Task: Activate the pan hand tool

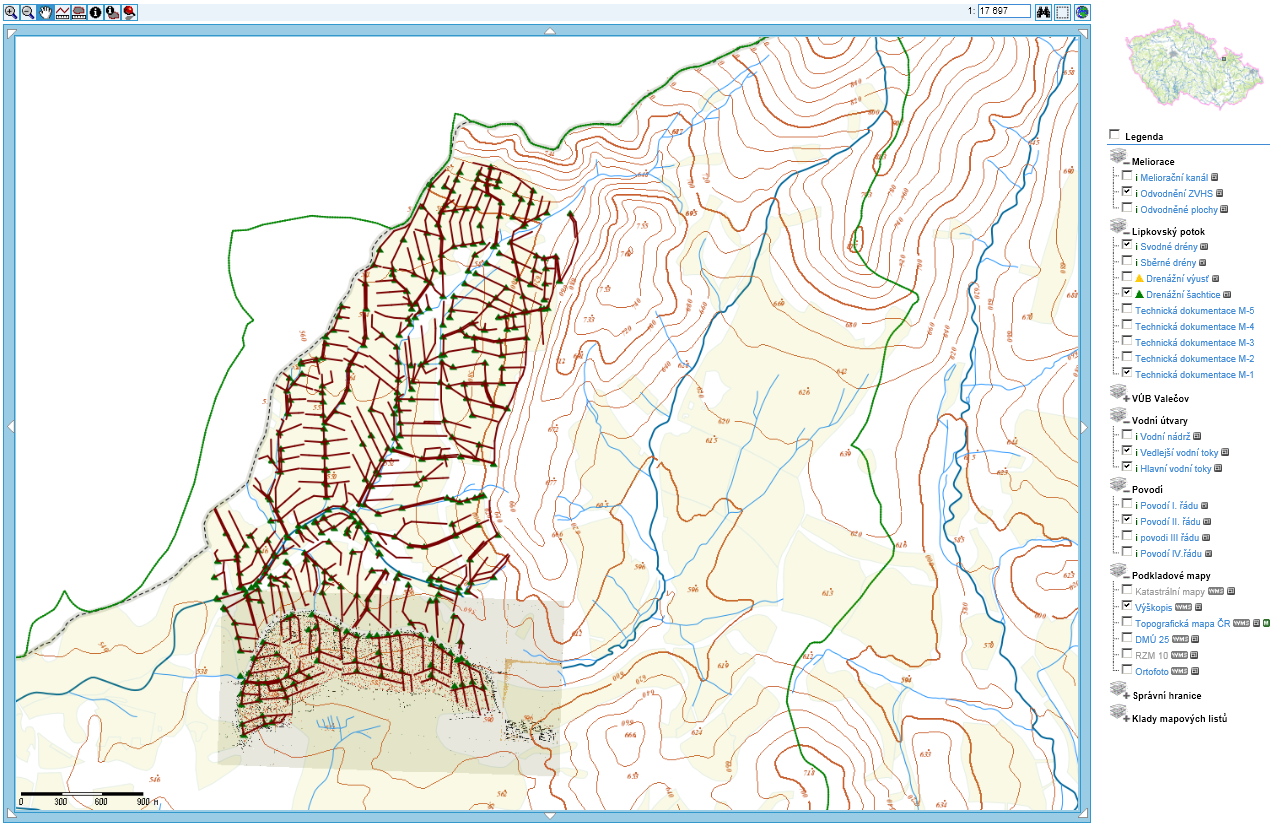Action: [x=45, y=12]
